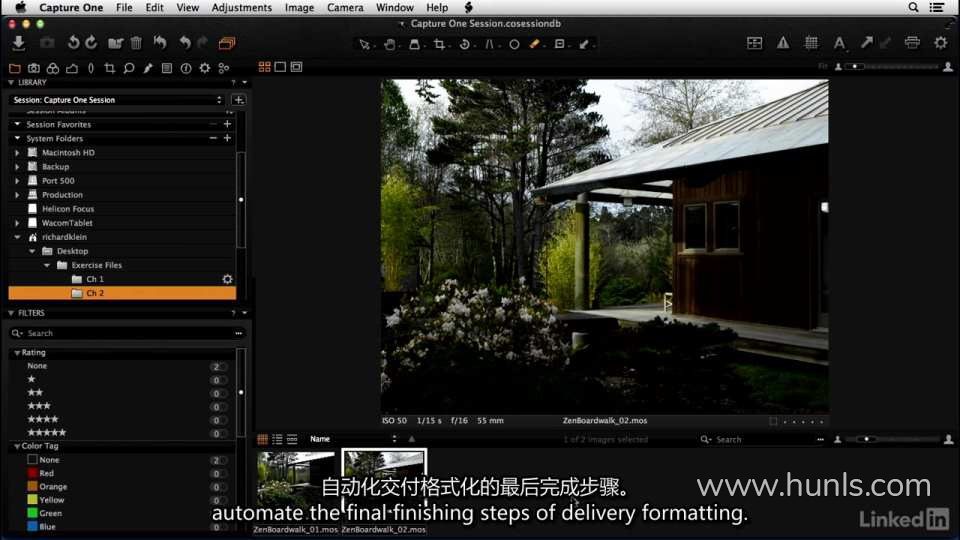
Task: Open the Color circles tool tab
Action: (x=53, y=68)
